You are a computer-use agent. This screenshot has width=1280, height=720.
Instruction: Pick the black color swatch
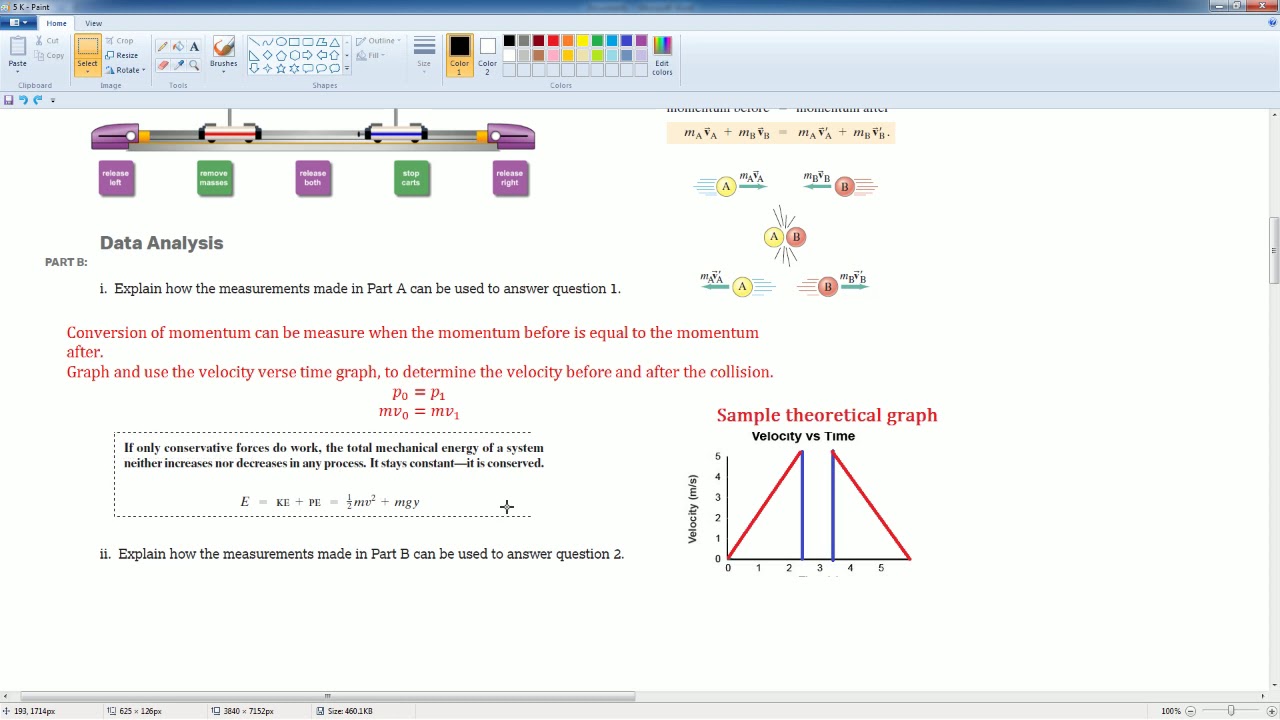[x=509, y=41]
